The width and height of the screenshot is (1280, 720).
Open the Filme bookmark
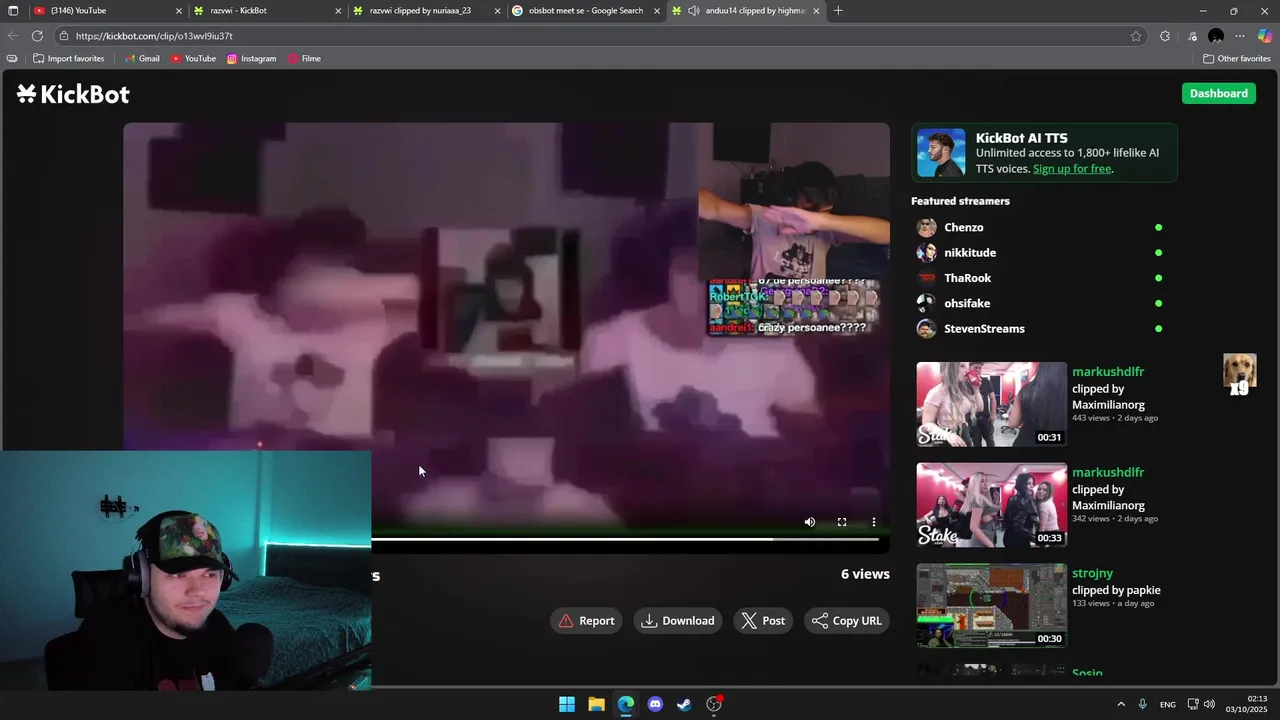tap(304, 59)
